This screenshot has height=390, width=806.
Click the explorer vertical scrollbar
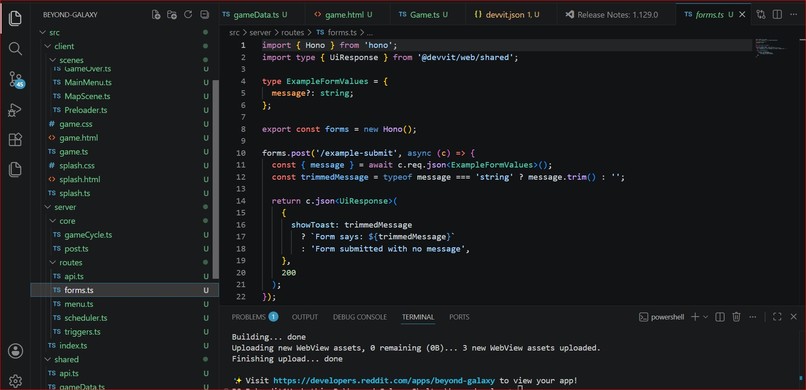click(x=216, y=180)
